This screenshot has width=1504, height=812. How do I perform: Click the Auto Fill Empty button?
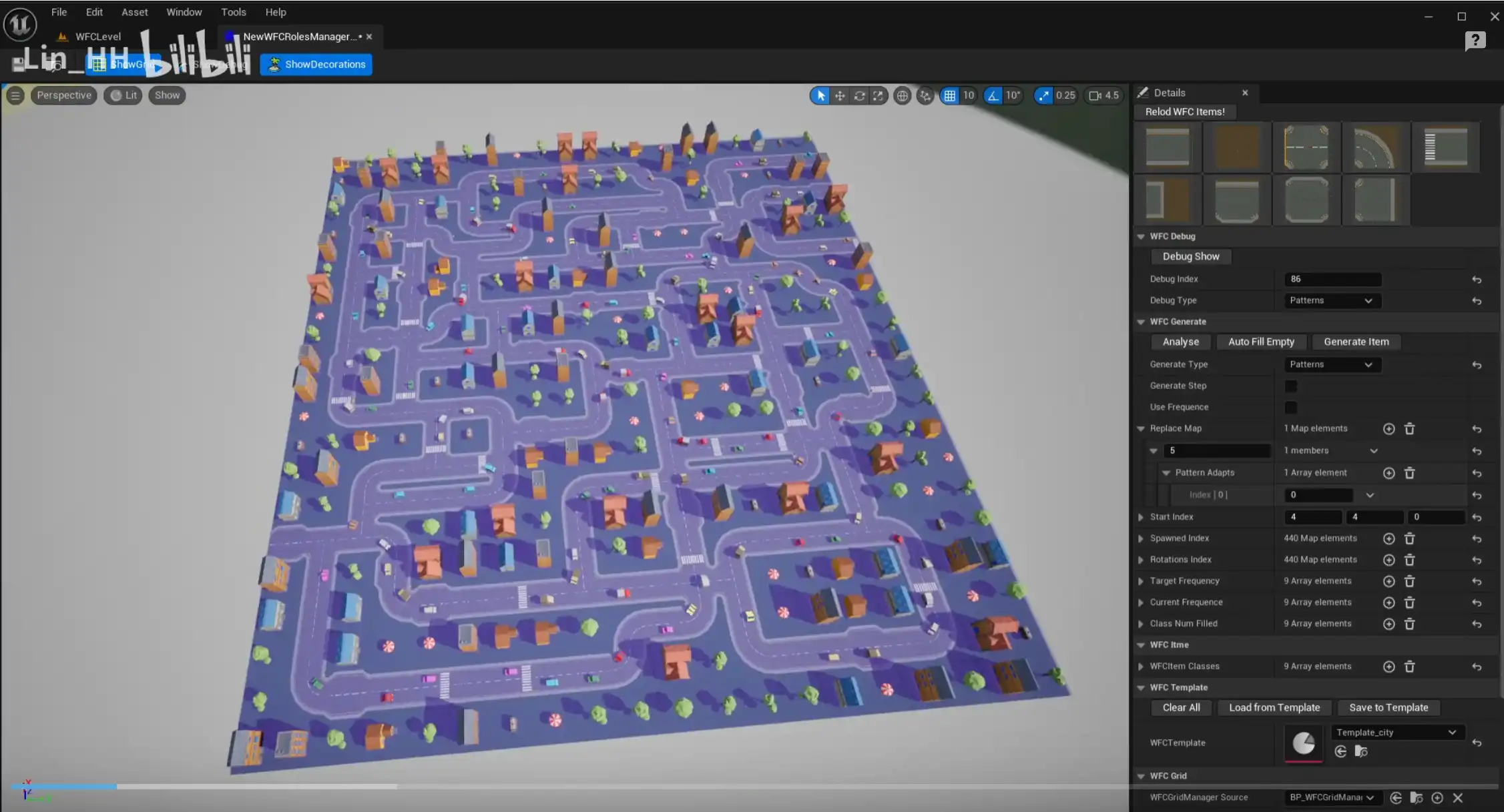(x=1260, y=342)
